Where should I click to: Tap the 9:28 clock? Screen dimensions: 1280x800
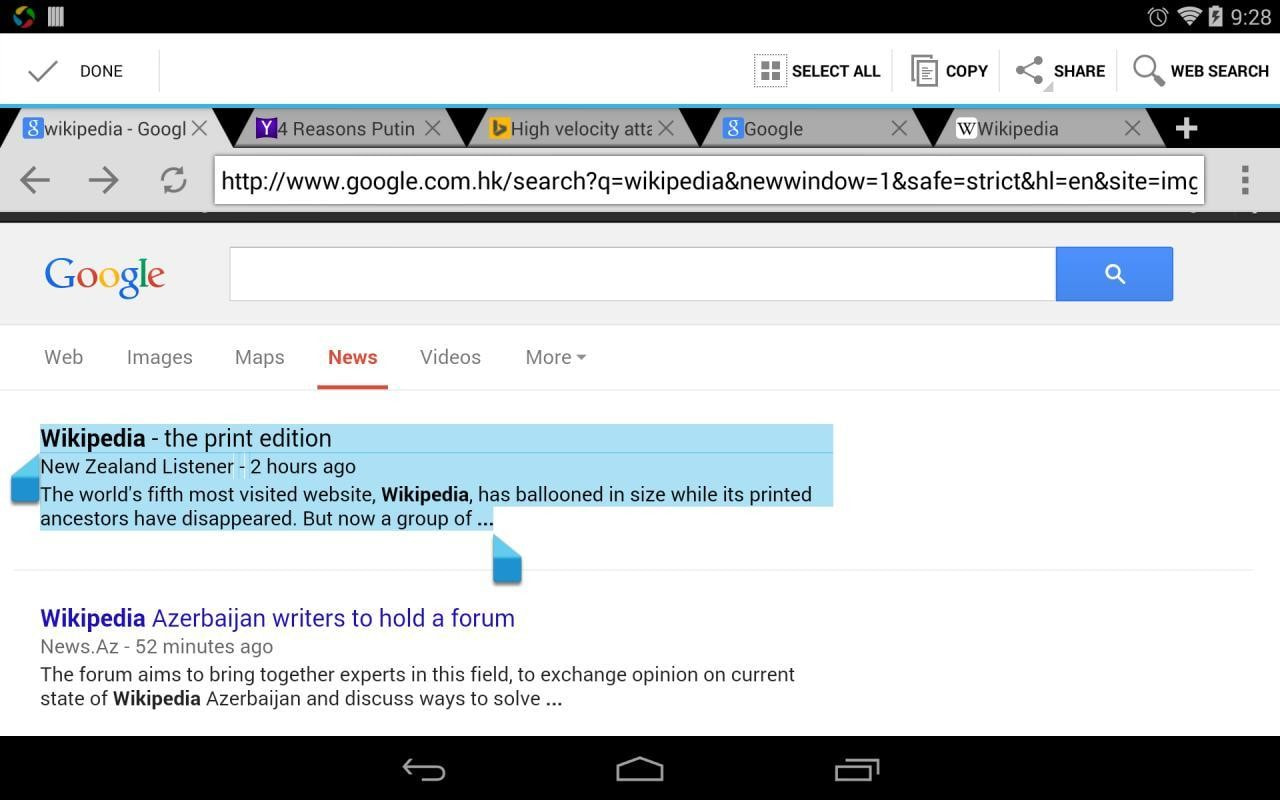[1250, 17]
